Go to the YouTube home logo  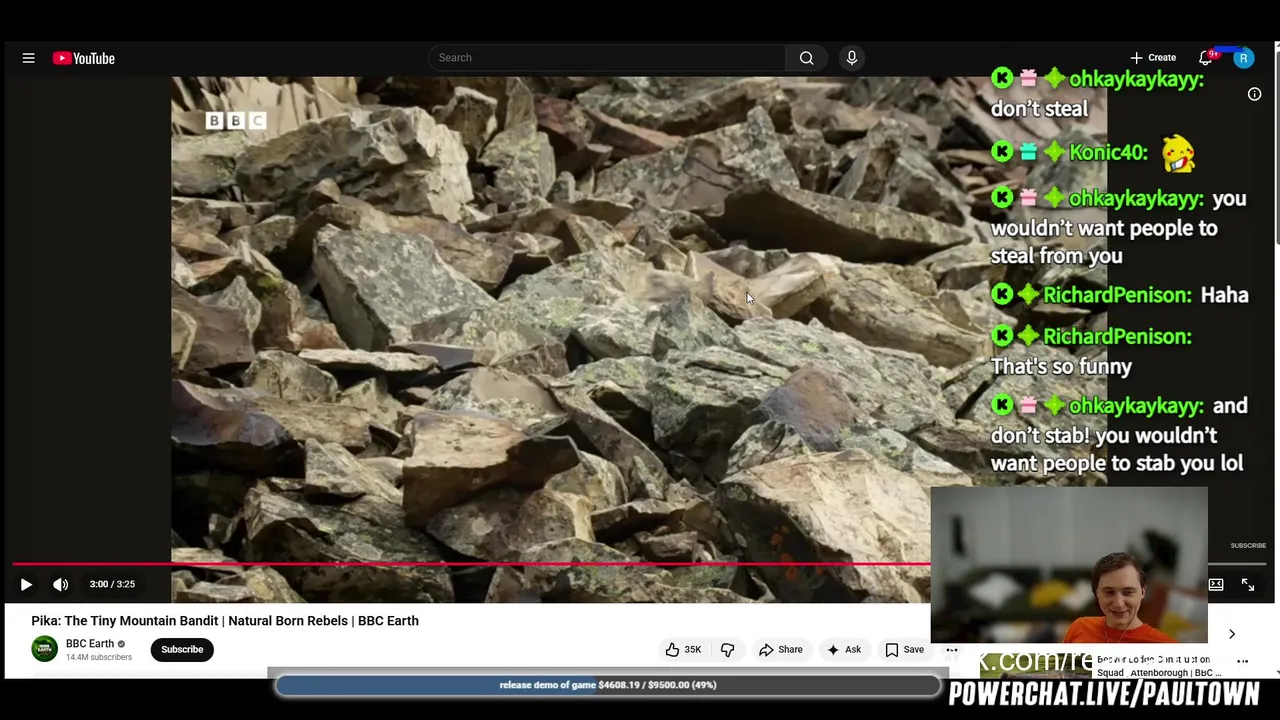point(84,58)
